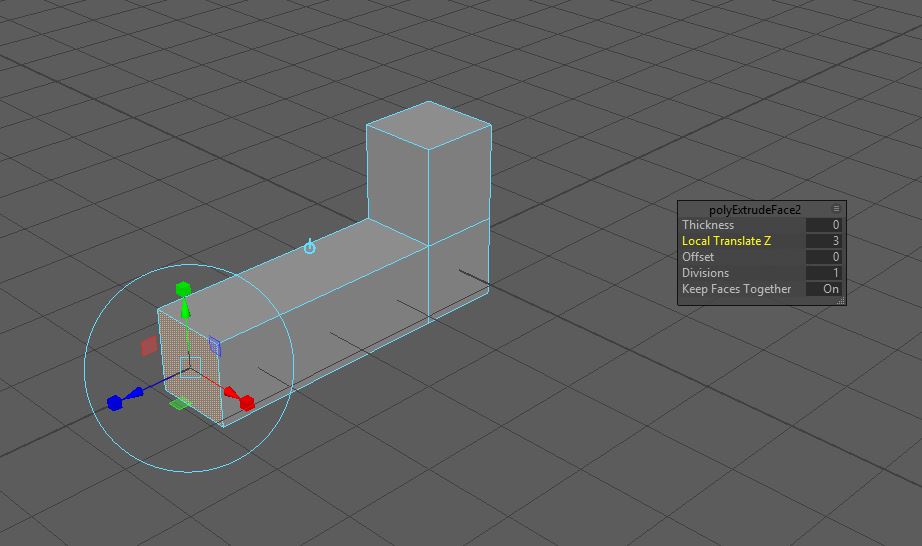Screen dimensions: 922x546
Task: Click the Thickness label
Action: (x=708, y=225)
